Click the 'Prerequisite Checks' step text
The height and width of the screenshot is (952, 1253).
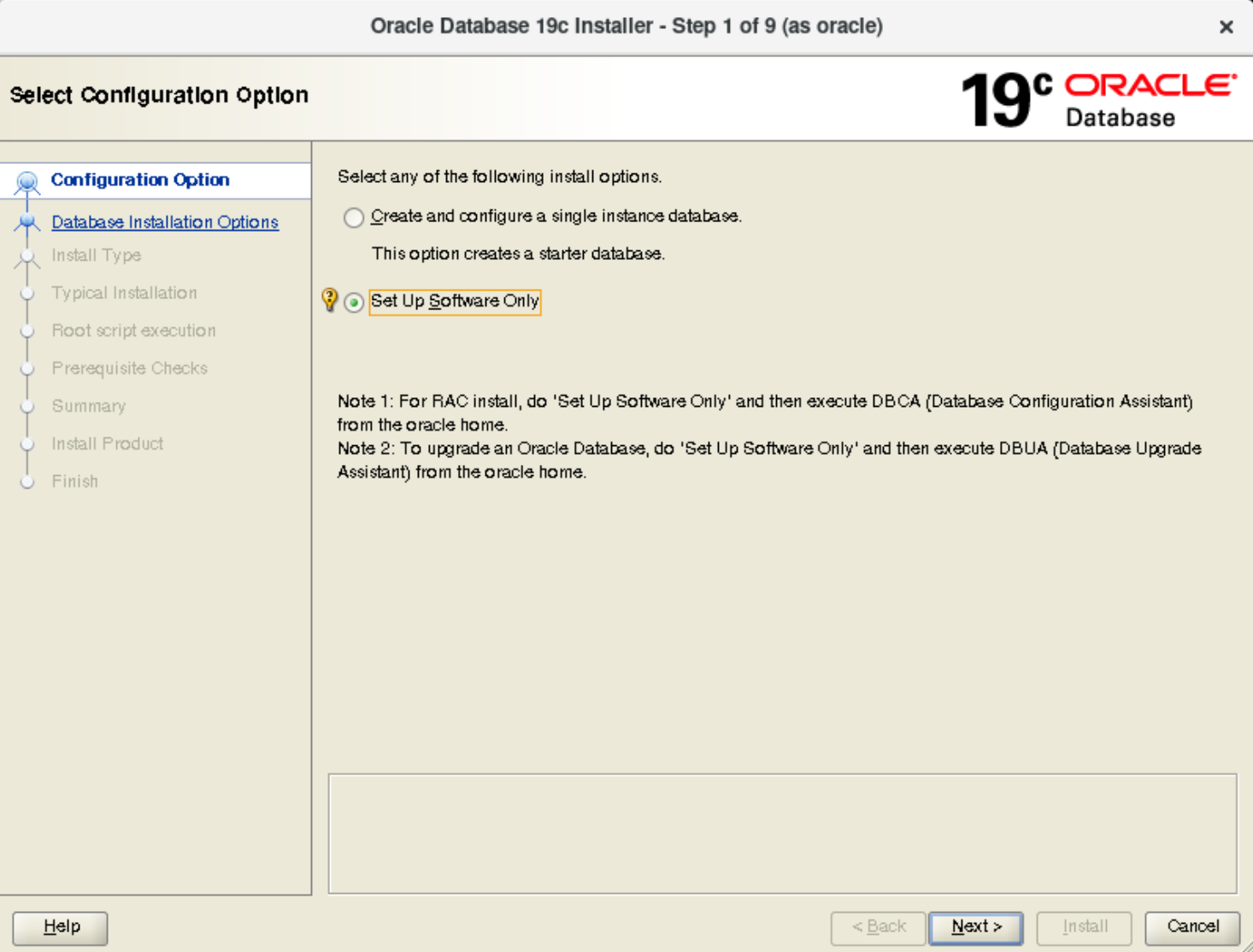click(129, 368)
